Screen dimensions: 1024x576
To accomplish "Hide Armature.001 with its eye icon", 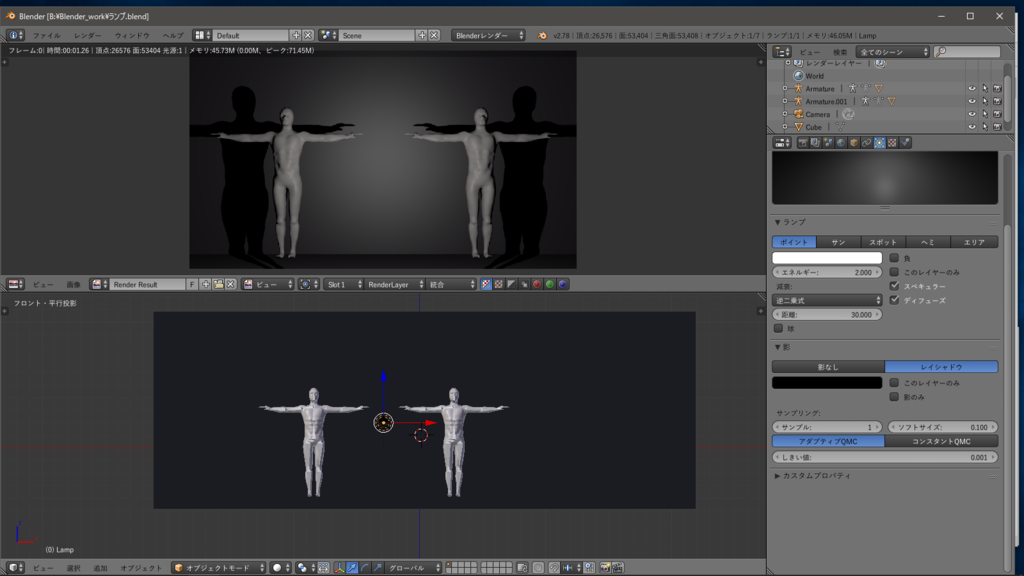I will pyautogui.click(x=971, y=101).
